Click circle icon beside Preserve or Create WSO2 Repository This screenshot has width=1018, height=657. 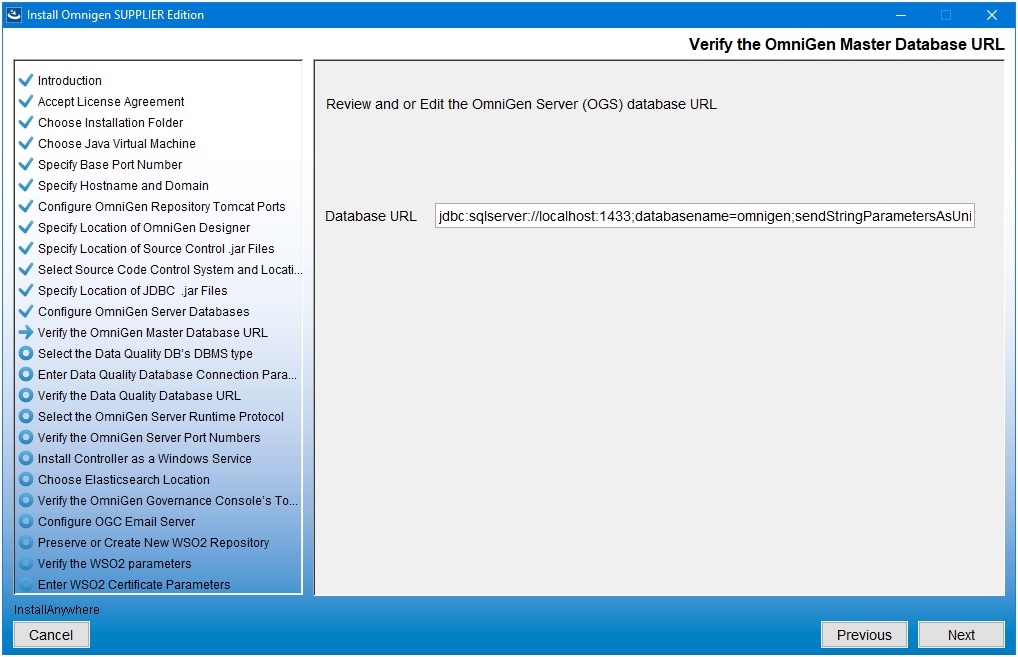tap(26, 542)
